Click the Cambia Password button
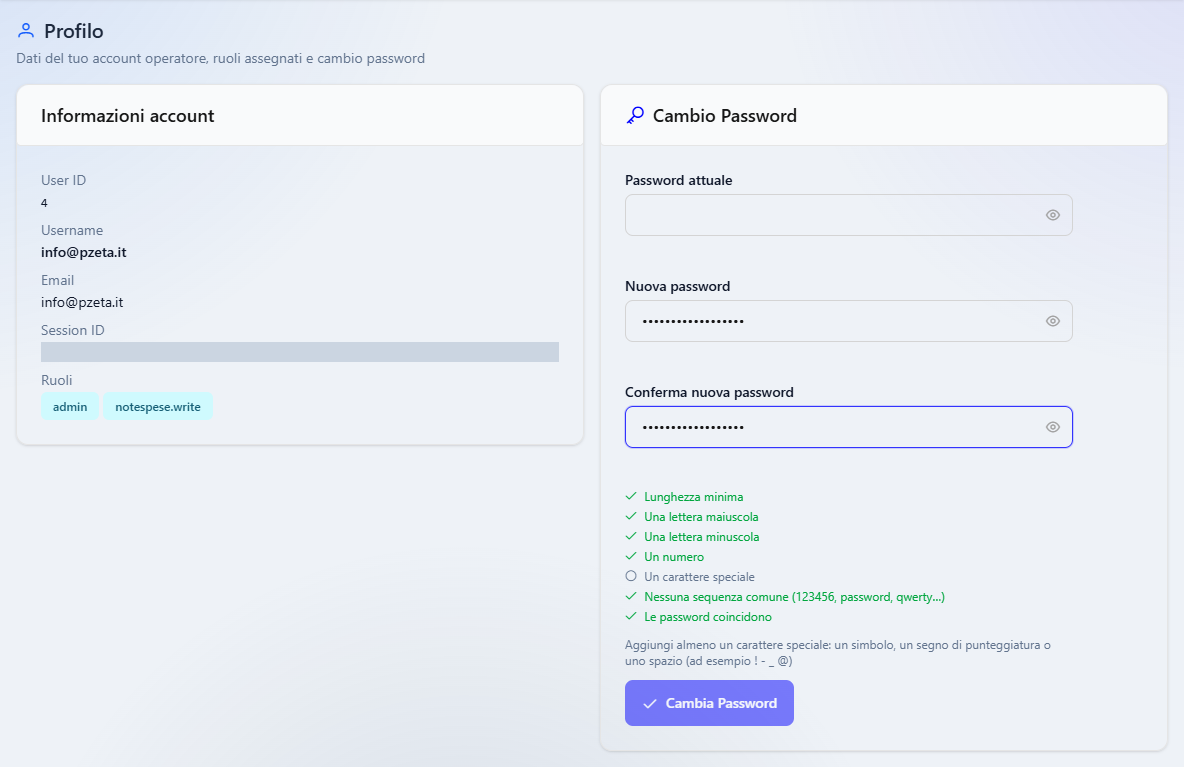The height and width of the screenshot is (767, 1184). 709,703
